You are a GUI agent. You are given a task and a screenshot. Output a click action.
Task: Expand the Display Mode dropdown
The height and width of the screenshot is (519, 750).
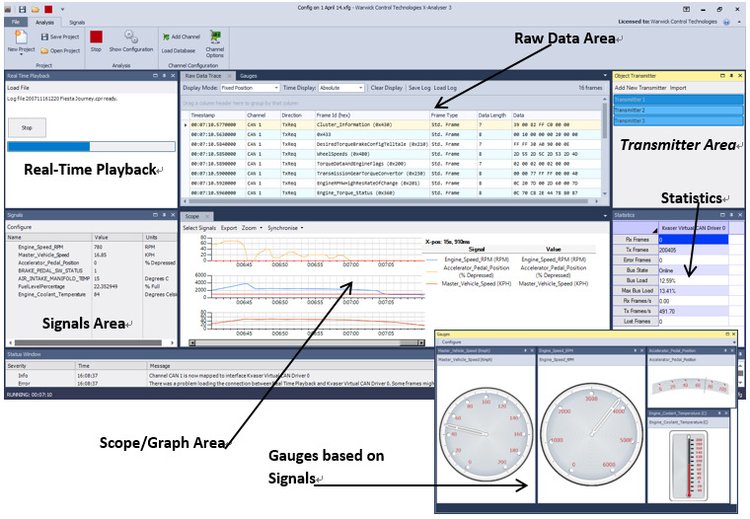248,88
